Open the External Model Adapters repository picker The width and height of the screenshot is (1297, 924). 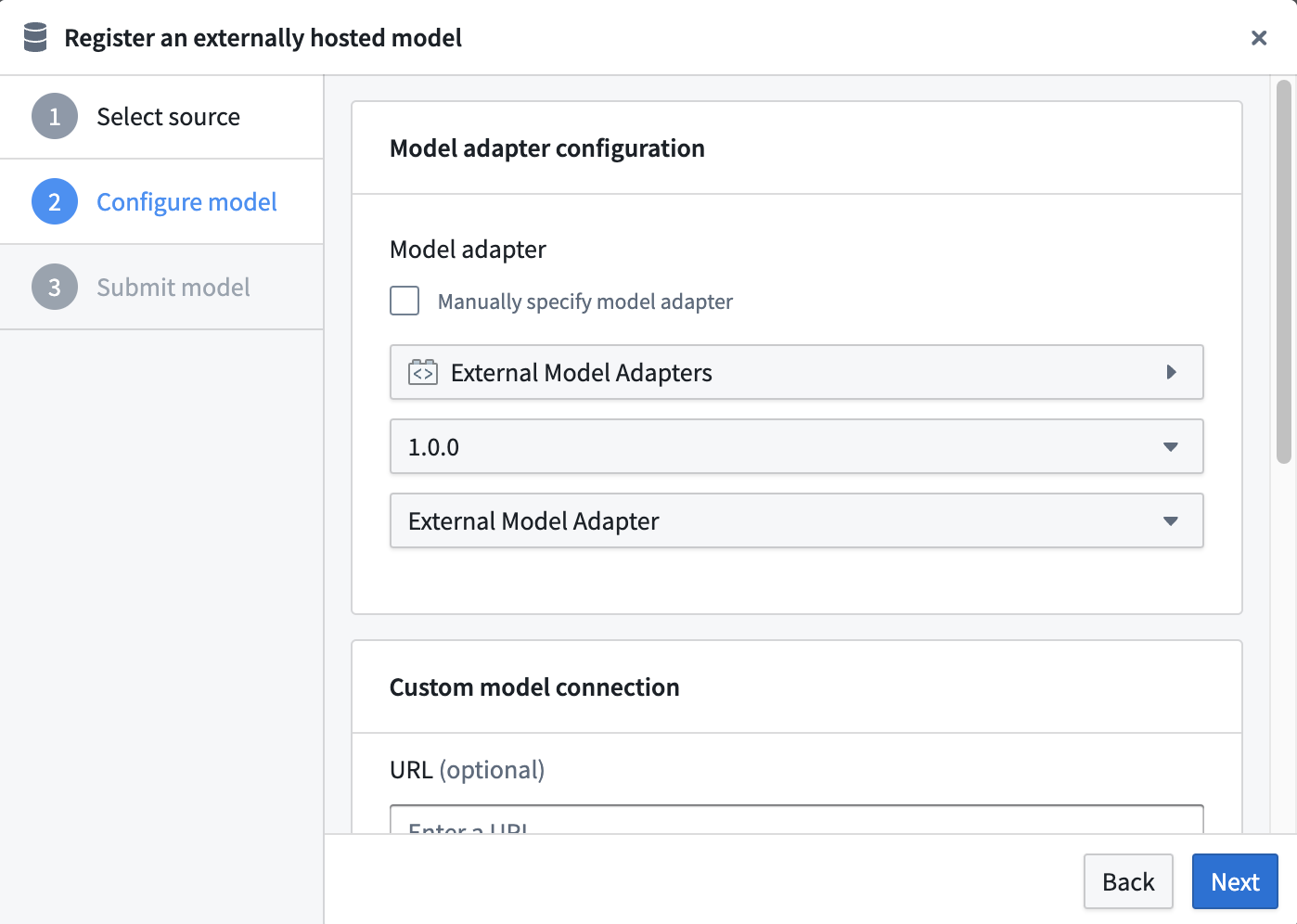(797, 373)
